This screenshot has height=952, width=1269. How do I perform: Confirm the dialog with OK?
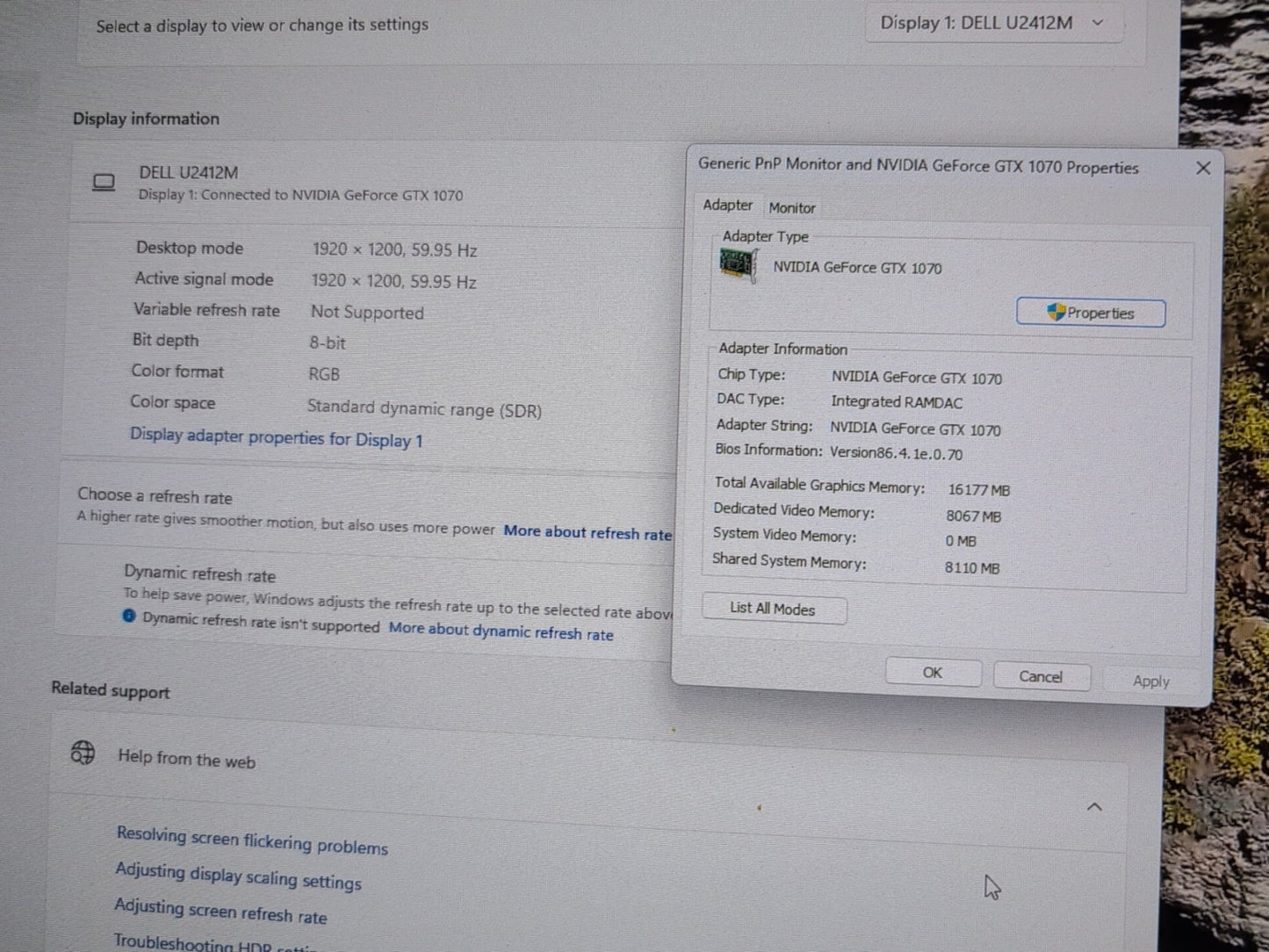pyautogui.click(x=933, y=673)
